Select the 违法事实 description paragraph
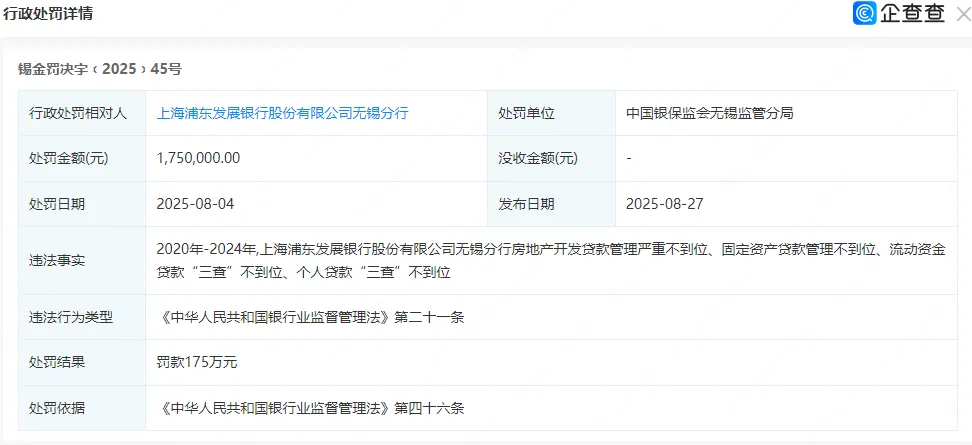 [x=551, y=260]
